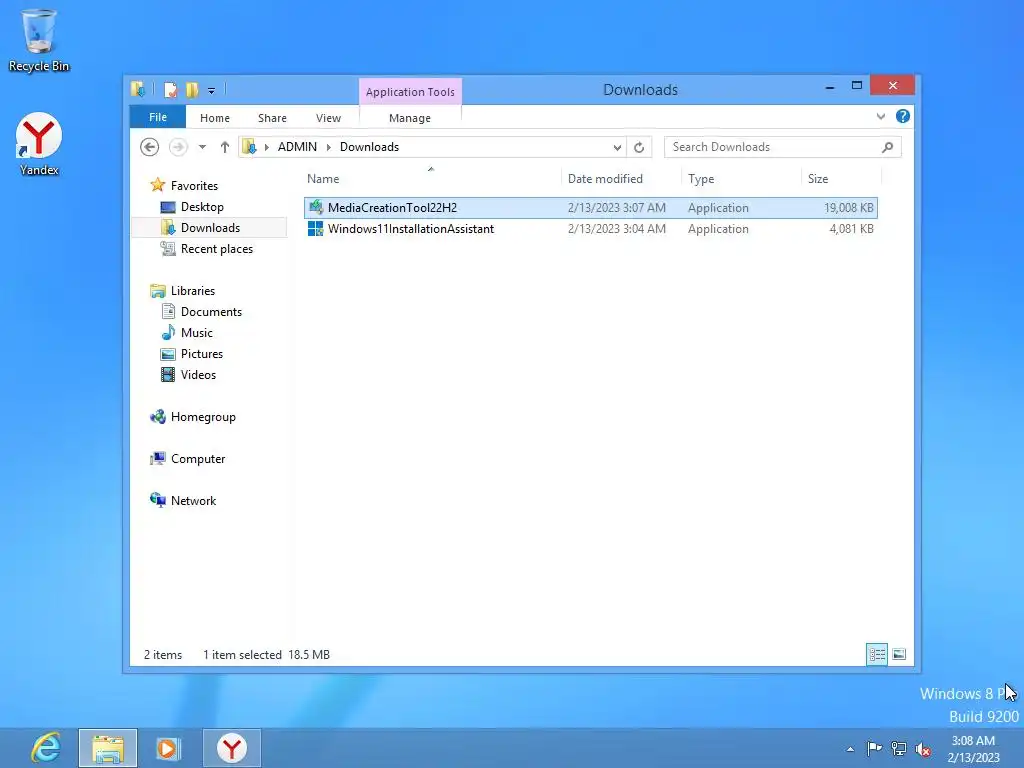
Task: Click the New folder quick access icon
Action: click(x=192, y=90)
